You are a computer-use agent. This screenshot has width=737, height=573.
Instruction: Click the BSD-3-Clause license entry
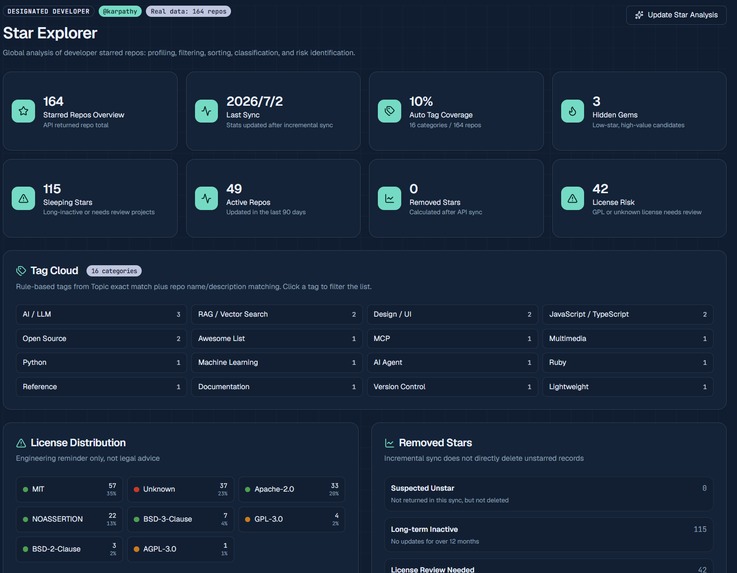tap(180, 519)
